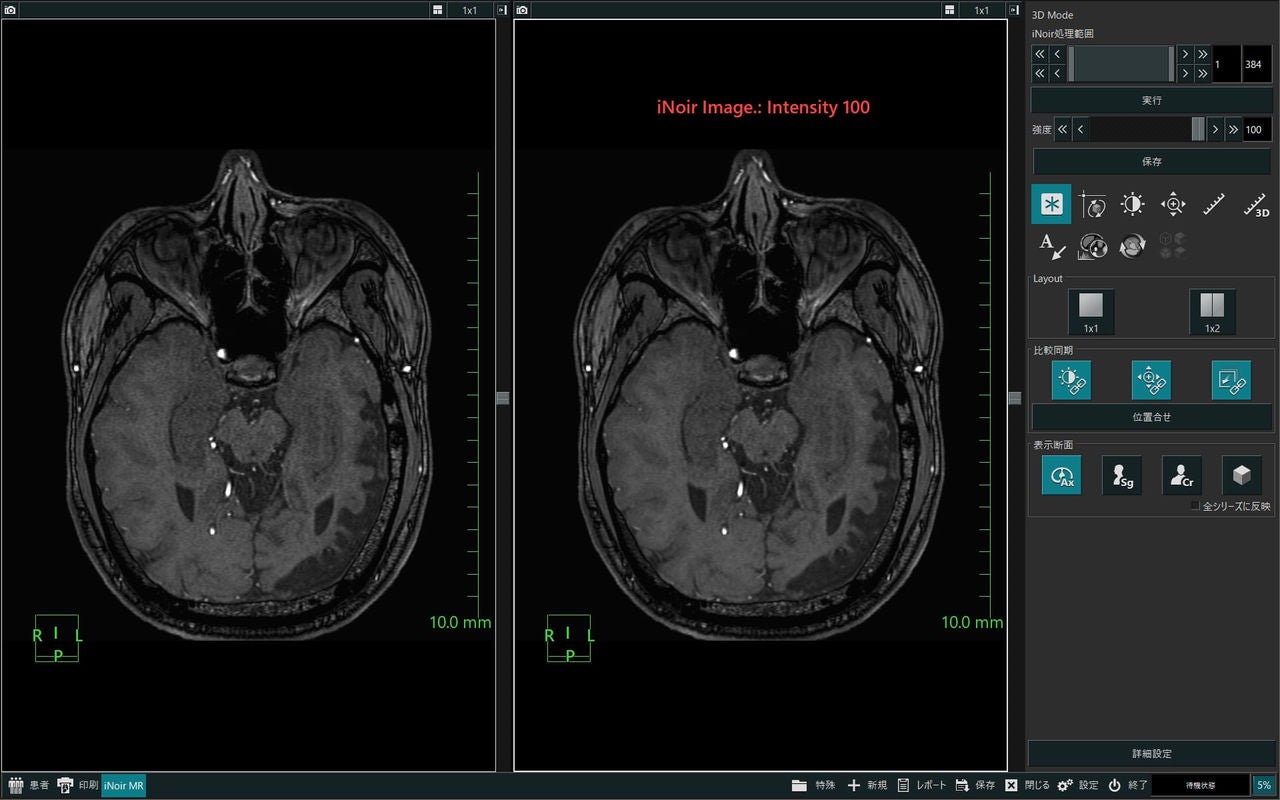Click the intensity value field showing 100
Image resolution: width=1280 pixels, height=800 pixels.
[x=1256, y=130]
